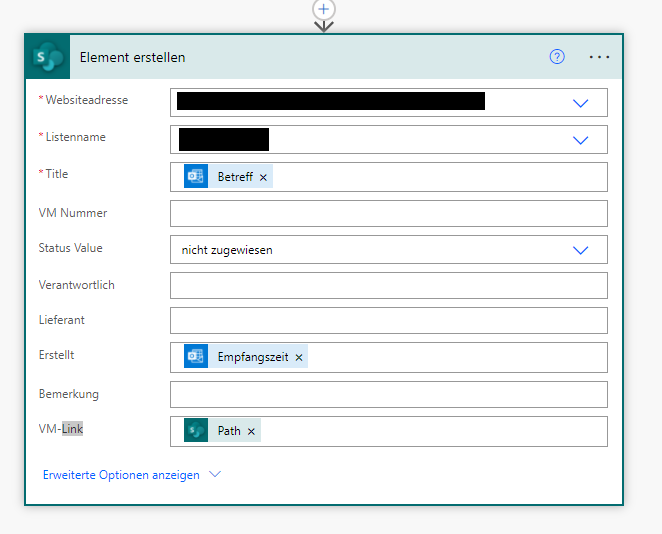Remove the Empfangszeit token
The height and width of the screenshot is (534, 662).
(299, 358)
